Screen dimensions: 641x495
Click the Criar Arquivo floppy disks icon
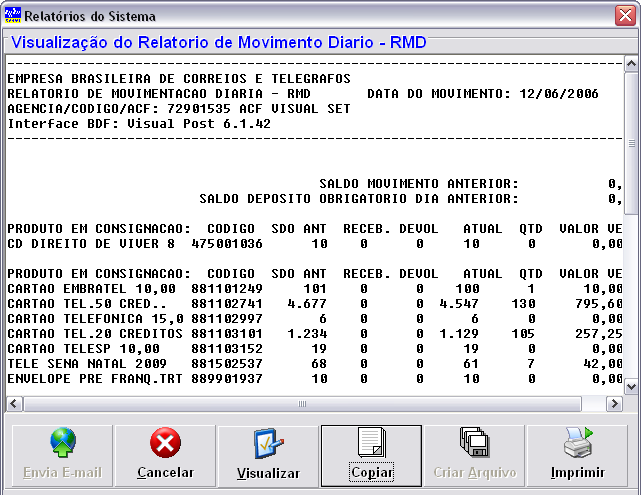click(475, 442)
